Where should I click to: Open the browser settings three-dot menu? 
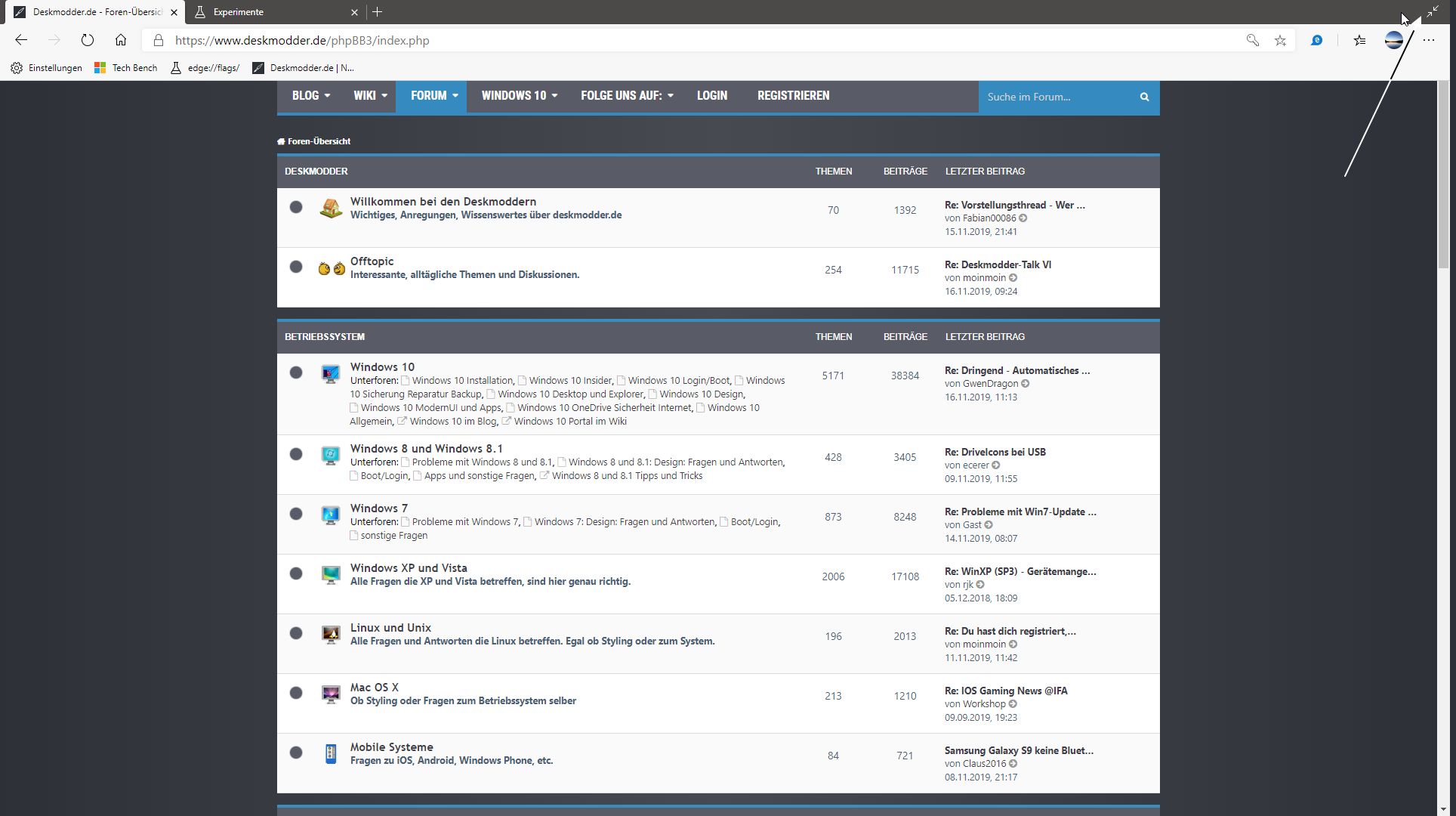(1429, 41)
